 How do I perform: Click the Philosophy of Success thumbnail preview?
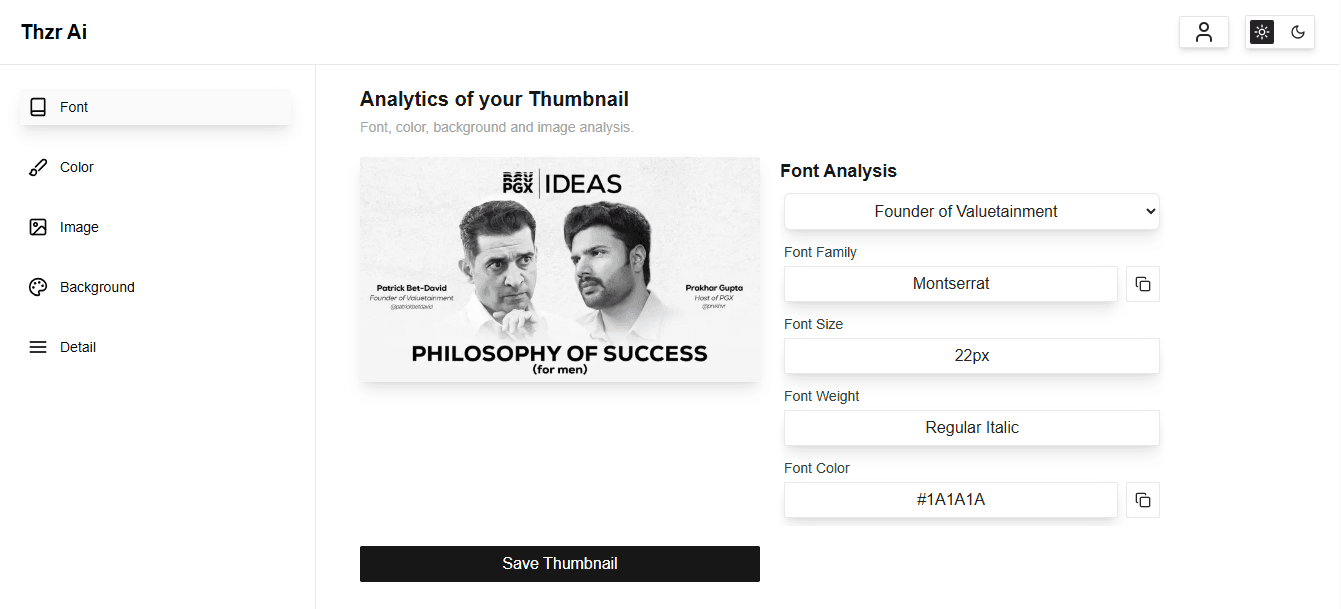point(559,269)
